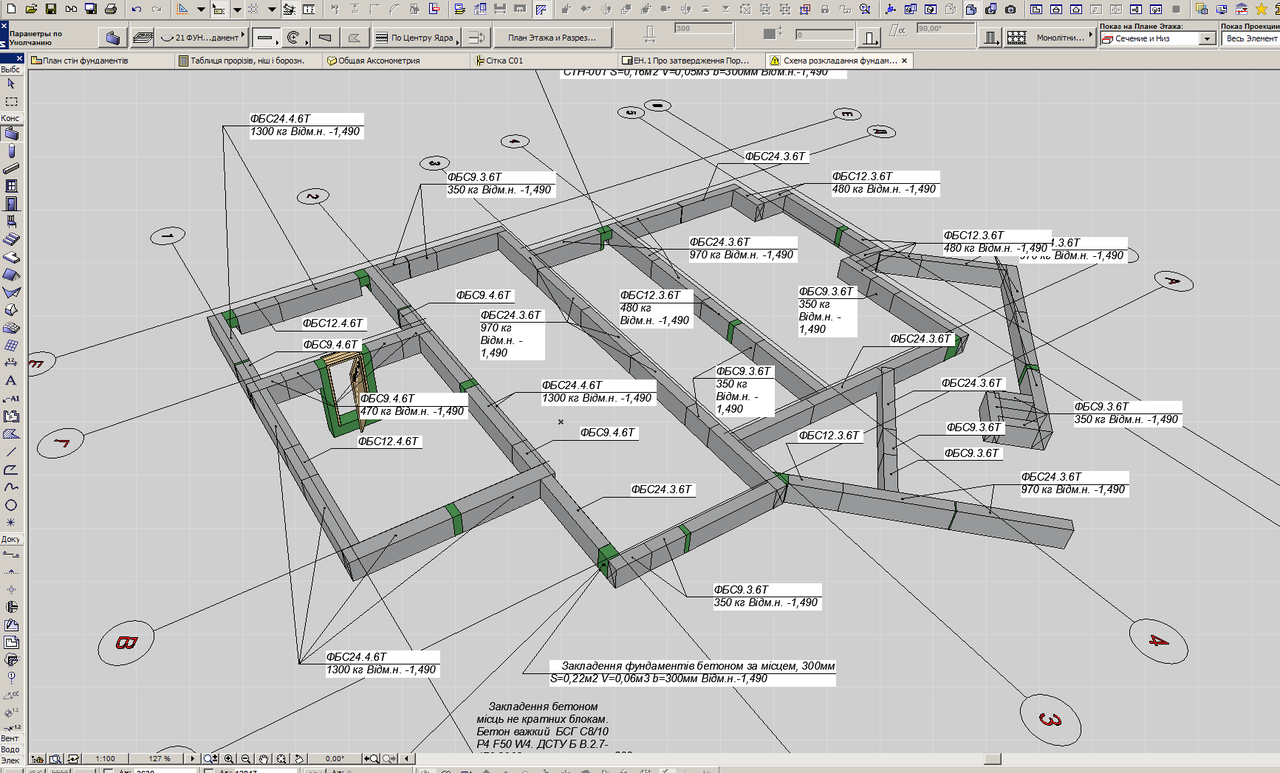Switch to the 'Общая Аксонометрия' tab

click(395, 60)
